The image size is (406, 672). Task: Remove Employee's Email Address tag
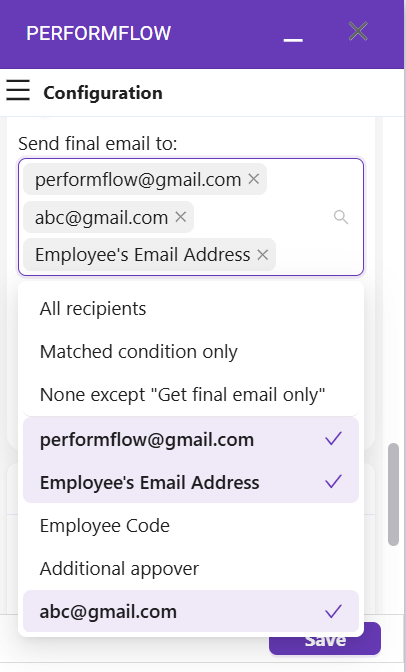click(262, 255)
